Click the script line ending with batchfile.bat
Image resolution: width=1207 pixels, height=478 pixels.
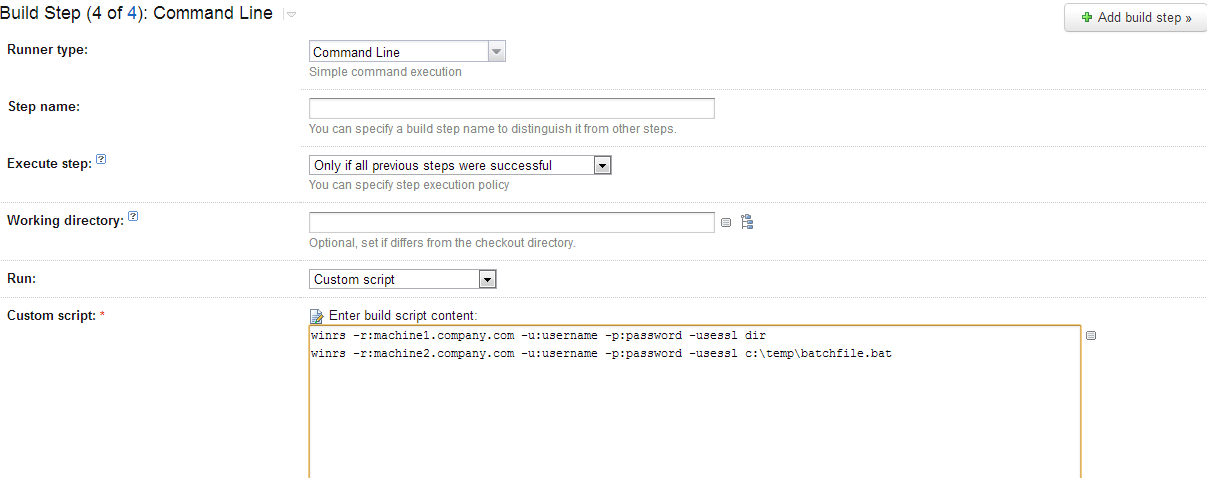pos(600,353)
